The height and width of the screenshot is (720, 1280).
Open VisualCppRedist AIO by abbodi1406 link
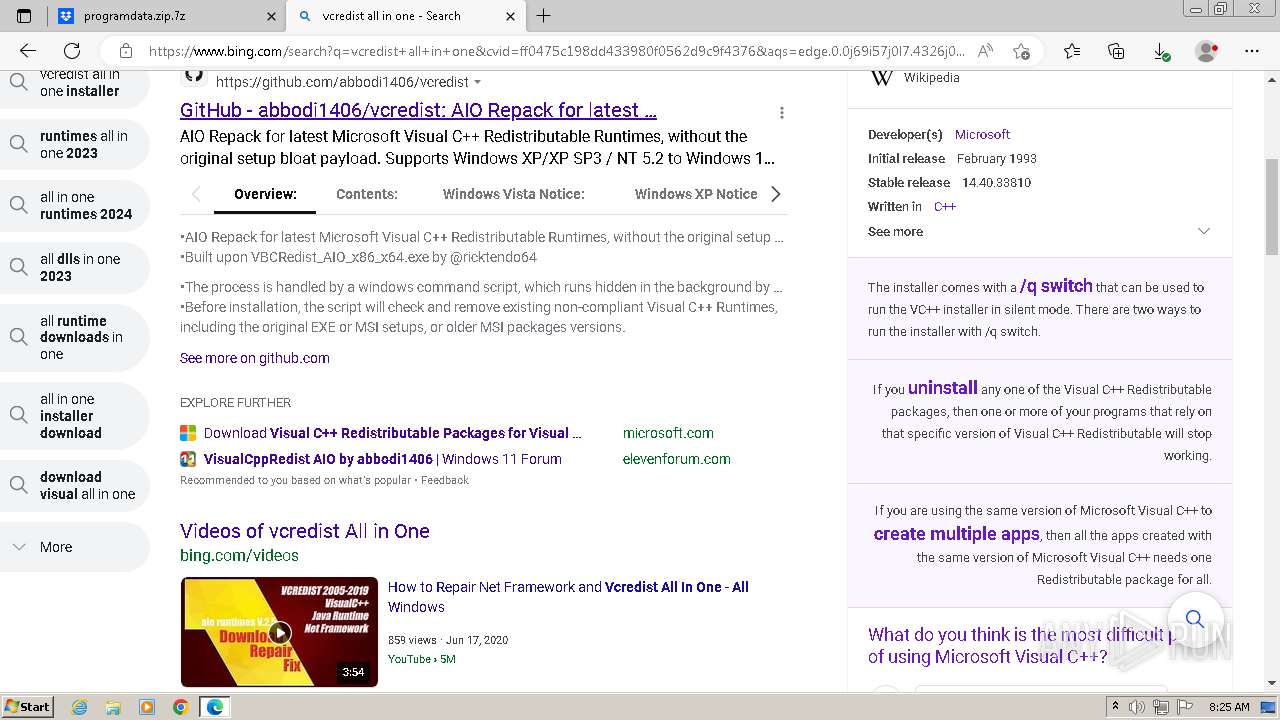(382, 459)
